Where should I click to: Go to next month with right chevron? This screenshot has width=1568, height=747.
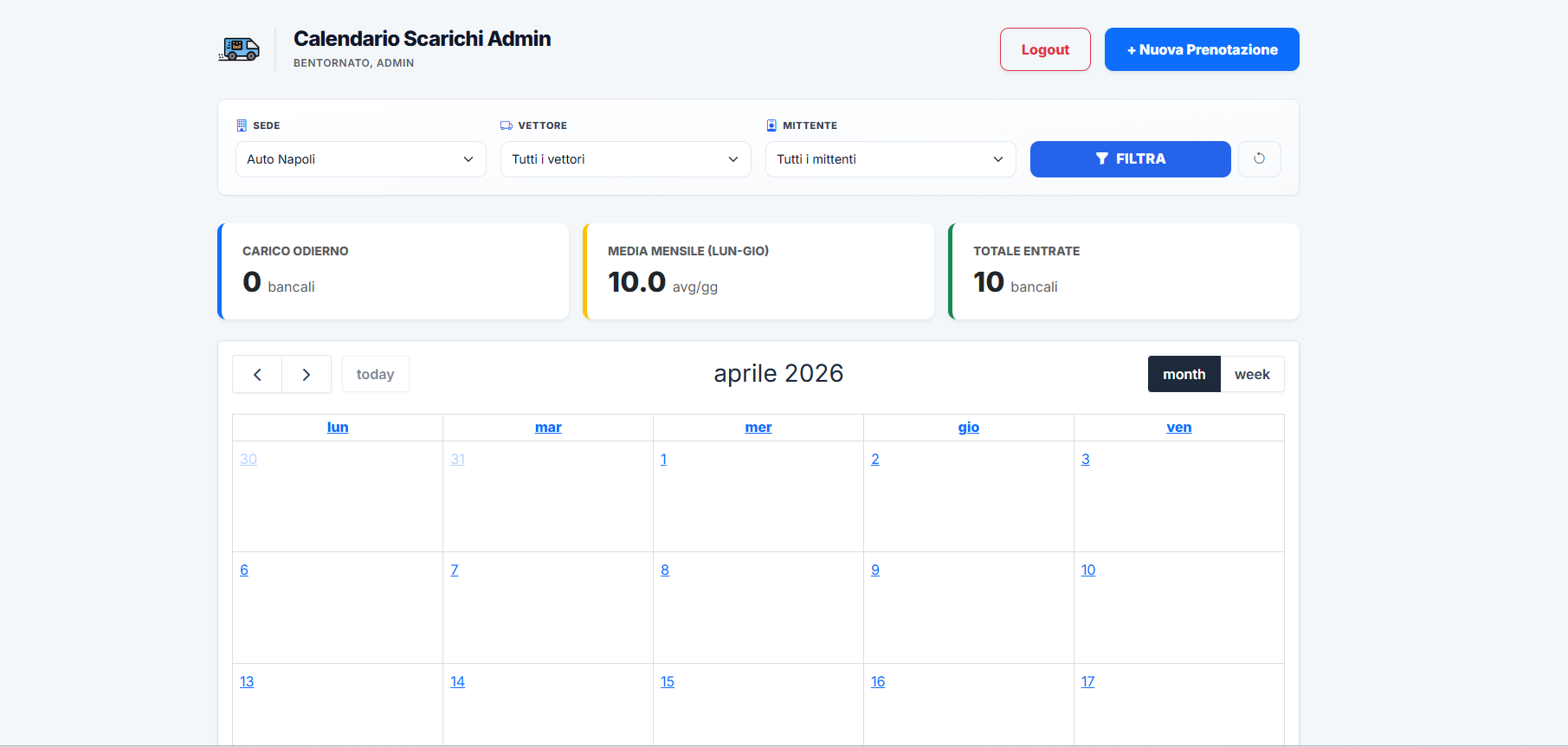click(x=307, y=374)
